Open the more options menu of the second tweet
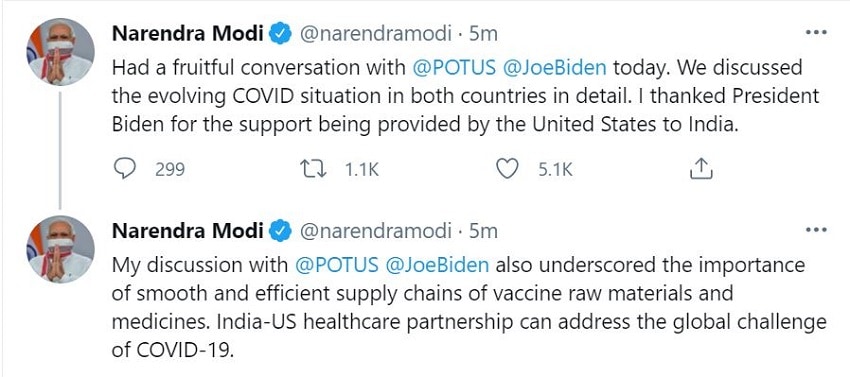This screenshot has width=850, height=377. [816, 231]
